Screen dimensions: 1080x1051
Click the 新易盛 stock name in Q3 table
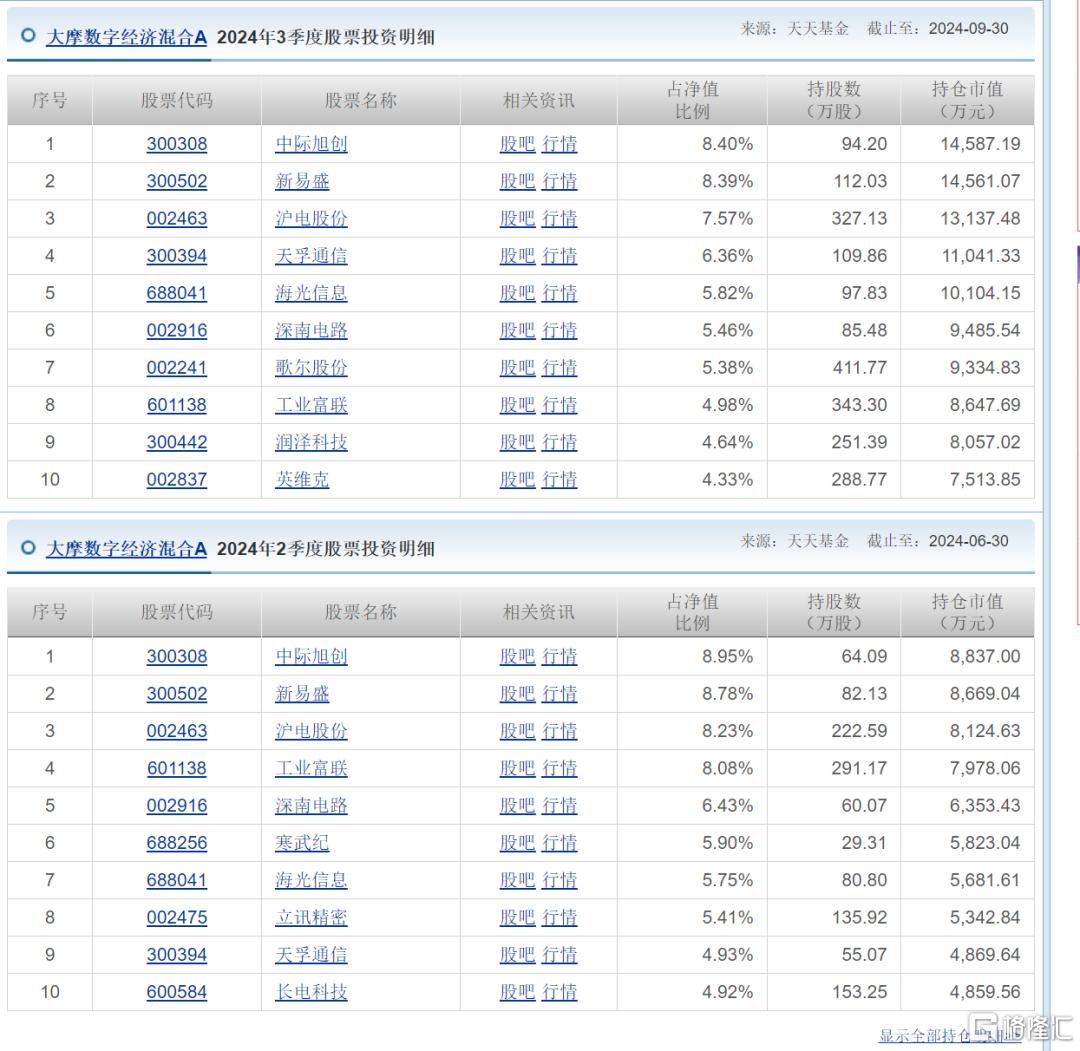coord(302,181)
